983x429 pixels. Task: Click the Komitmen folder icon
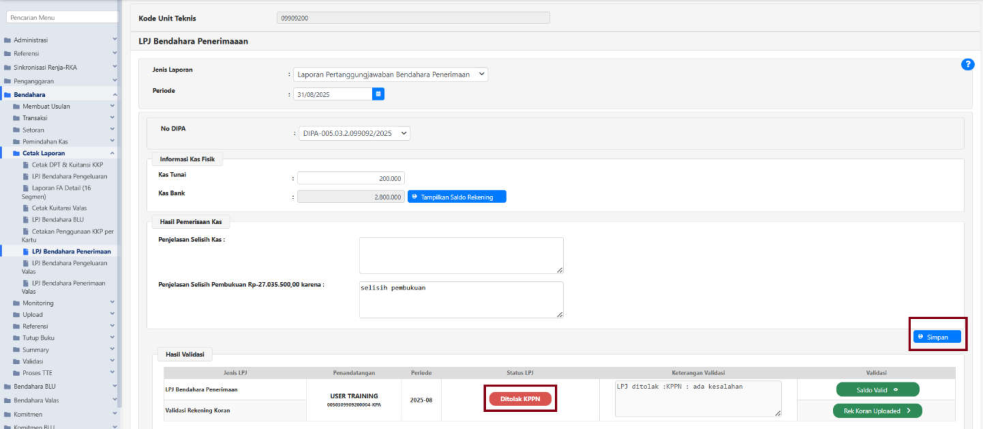[7, 413]
